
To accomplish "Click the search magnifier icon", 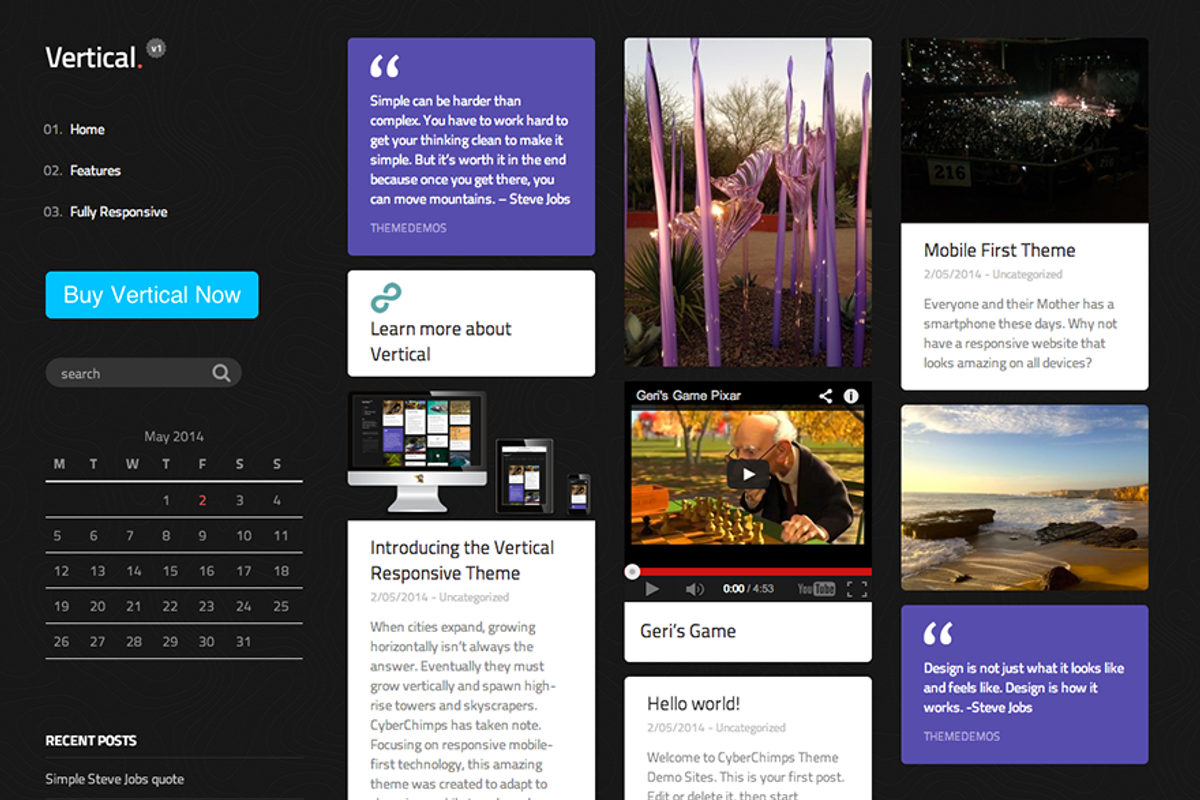I will [221, 373].
